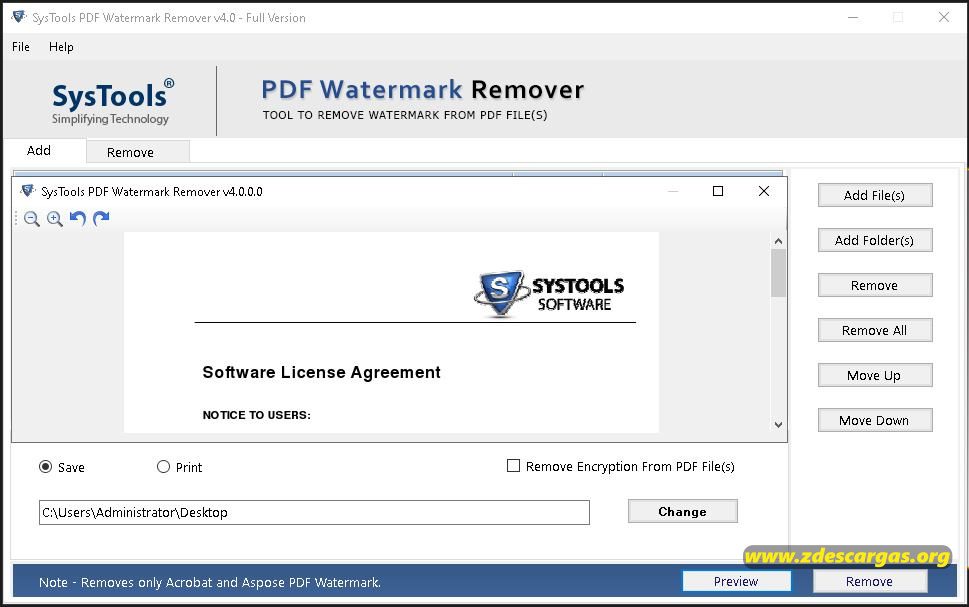Screen dimensions: 969x607
Task: Click the zoom in magnifier icon
Action: [54, 218]
